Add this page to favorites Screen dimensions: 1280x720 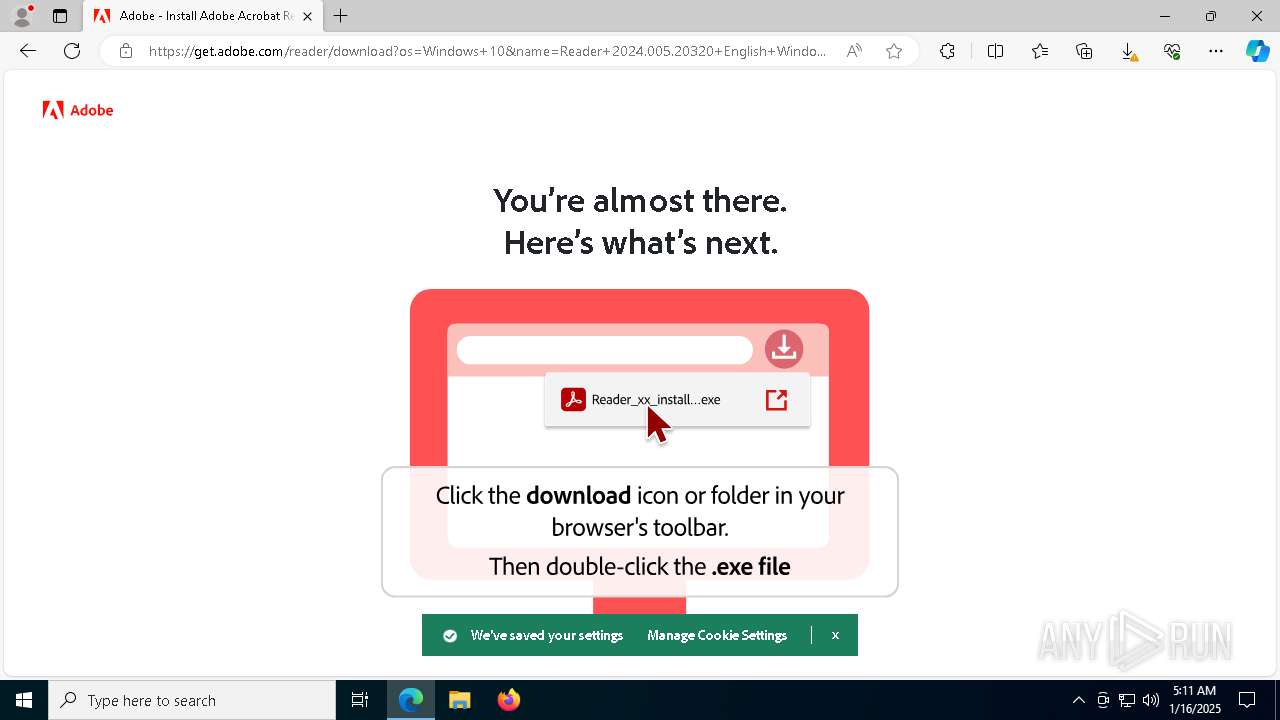[894, 51]
